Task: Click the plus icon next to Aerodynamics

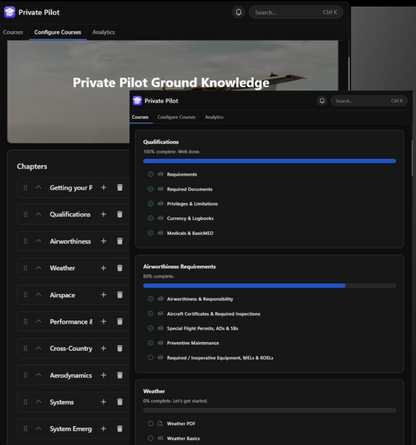Action: (x=103, y=375)
